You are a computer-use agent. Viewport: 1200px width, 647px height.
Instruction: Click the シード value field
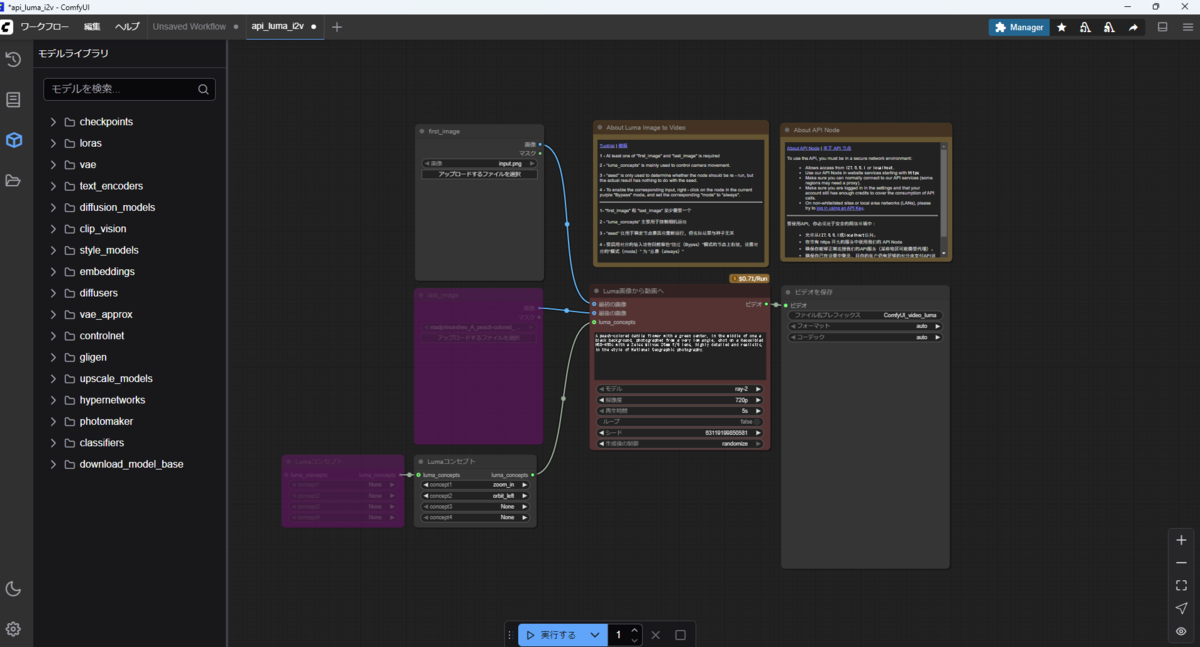[679, 433]
